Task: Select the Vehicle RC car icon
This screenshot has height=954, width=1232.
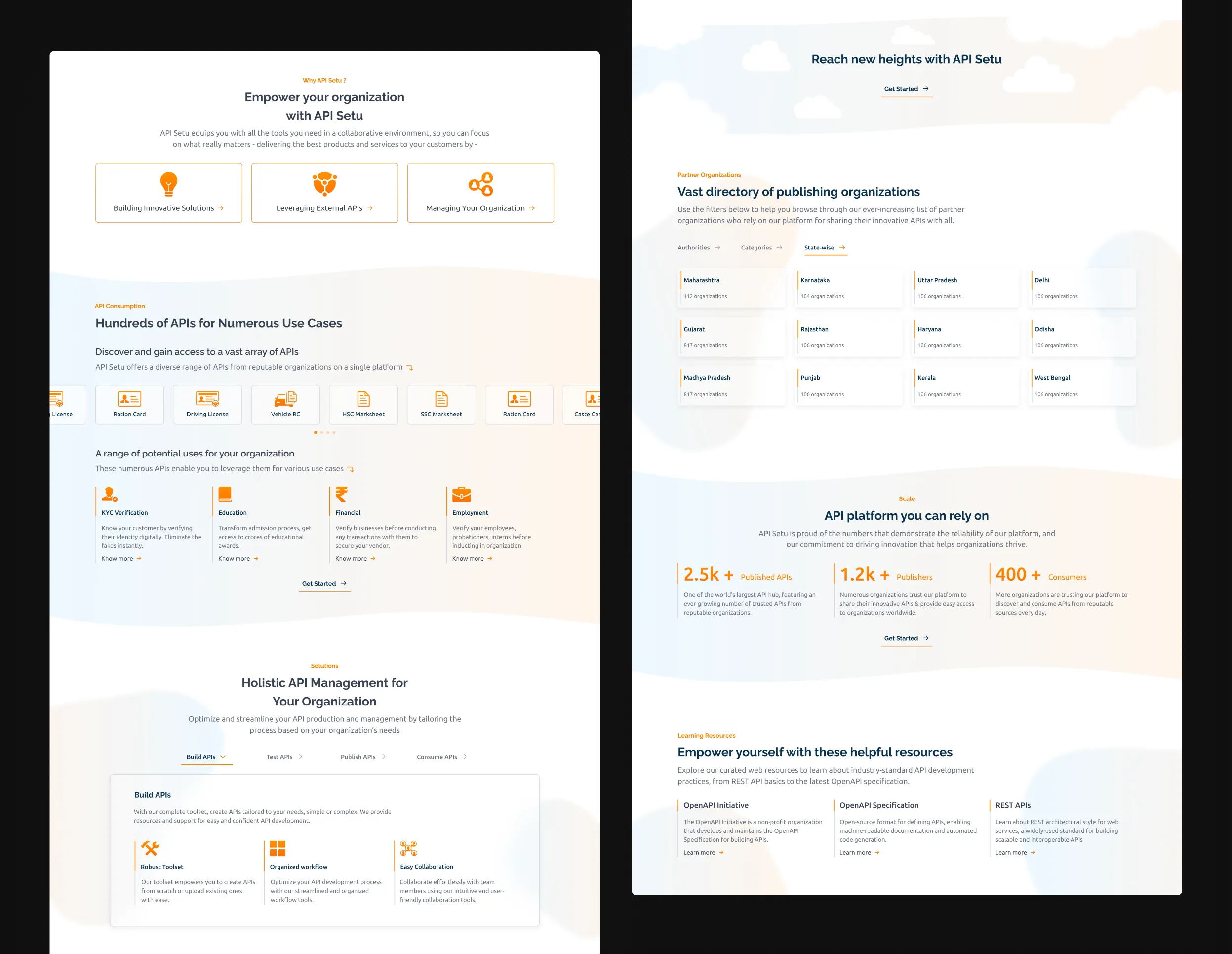Action: 285,399
